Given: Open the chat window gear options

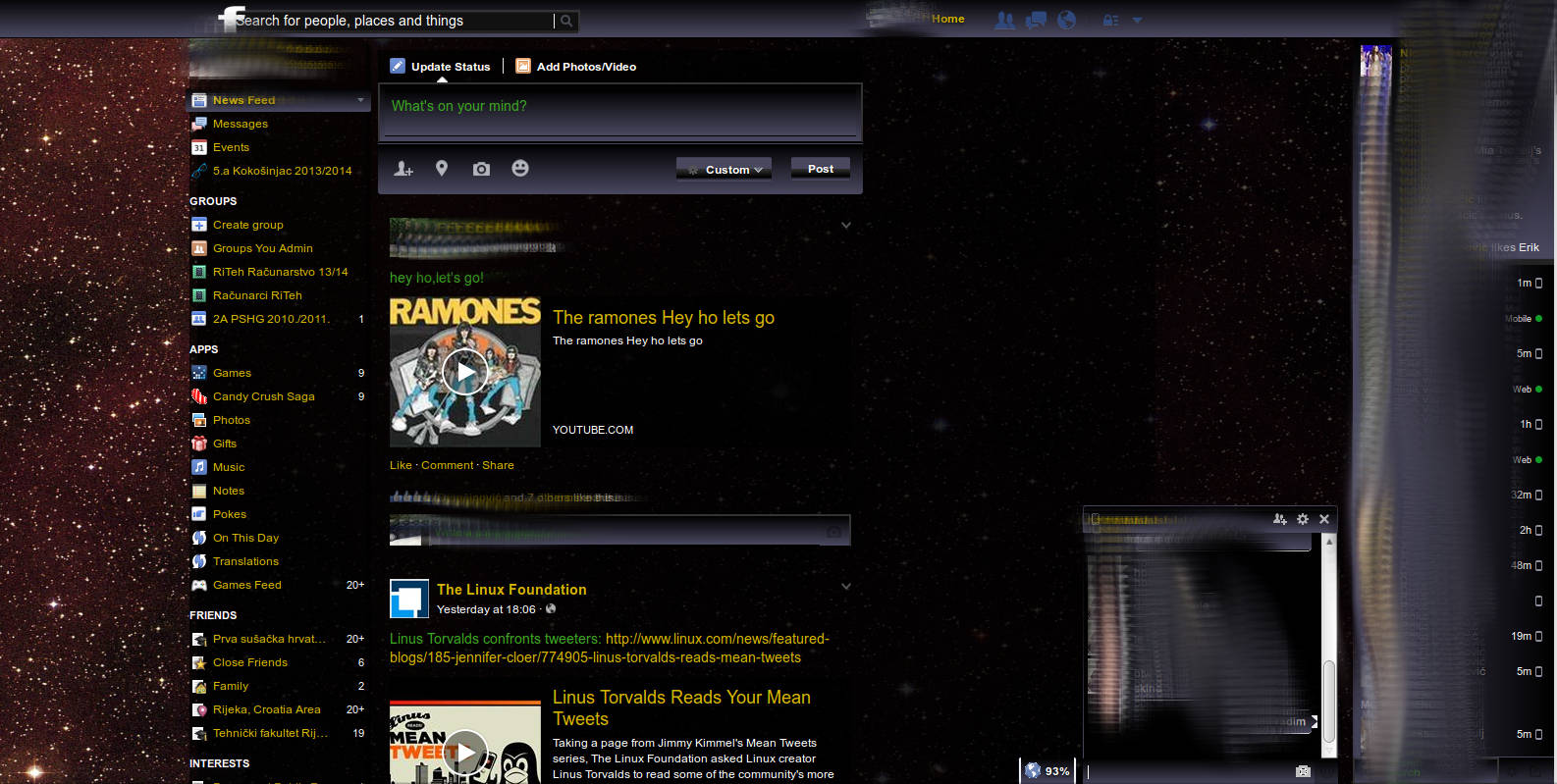Looking at the screenshot, I should (1303, 519).
